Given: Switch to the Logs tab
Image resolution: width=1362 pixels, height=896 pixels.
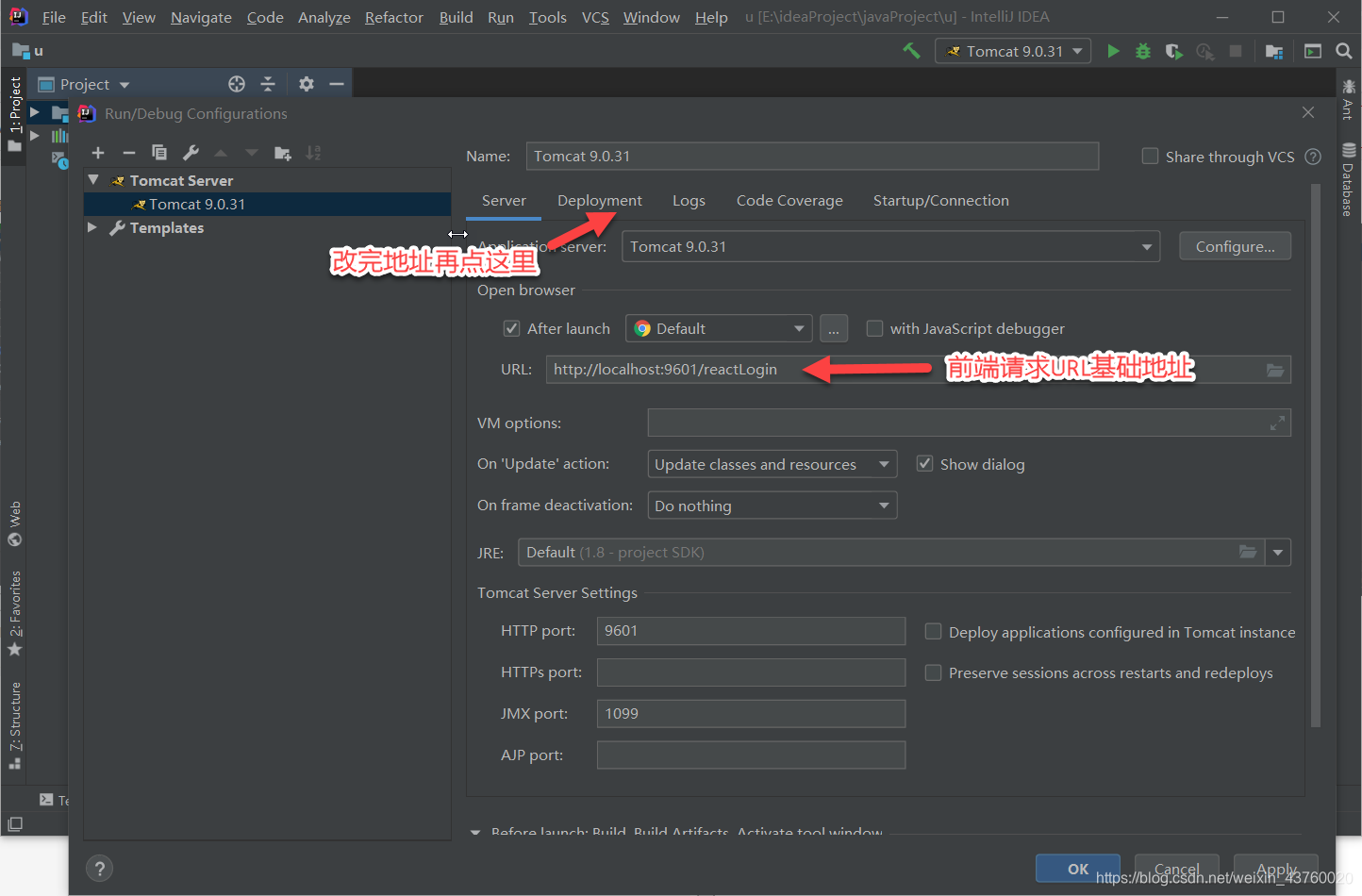Looking at the screenshot, I should 689,200.
